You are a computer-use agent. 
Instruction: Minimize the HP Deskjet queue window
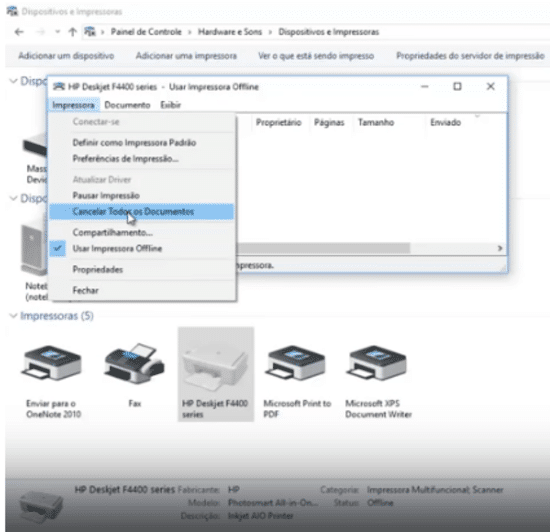click(x=425, y=86)
